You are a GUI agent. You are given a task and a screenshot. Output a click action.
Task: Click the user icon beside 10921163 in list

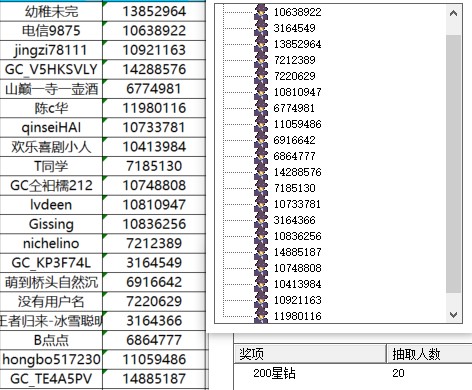pos(261,300)
